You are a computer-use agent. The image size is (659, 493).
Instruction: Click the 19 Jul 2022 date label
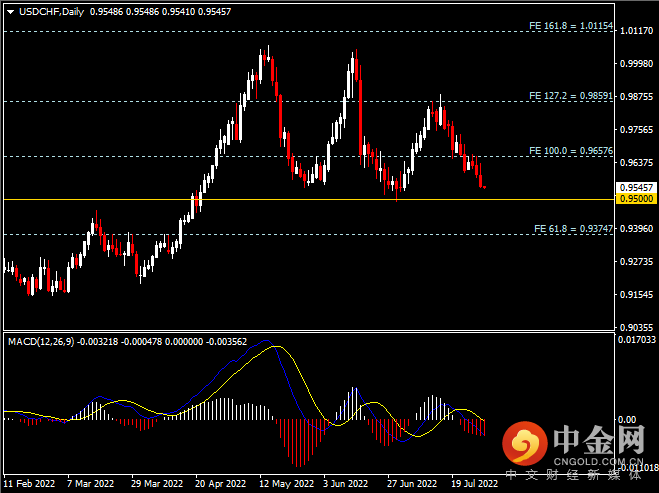click(474, 484)
